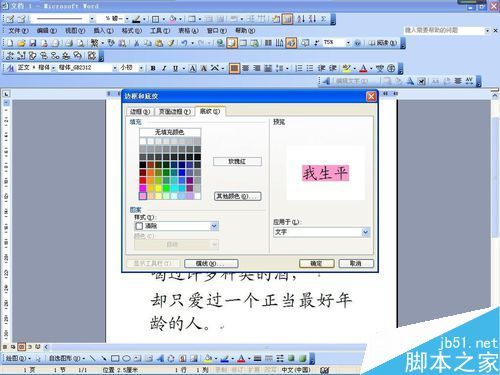Open the 帮助 Help menu
This screenshot has width=500, height=375.
pos(245,31)
